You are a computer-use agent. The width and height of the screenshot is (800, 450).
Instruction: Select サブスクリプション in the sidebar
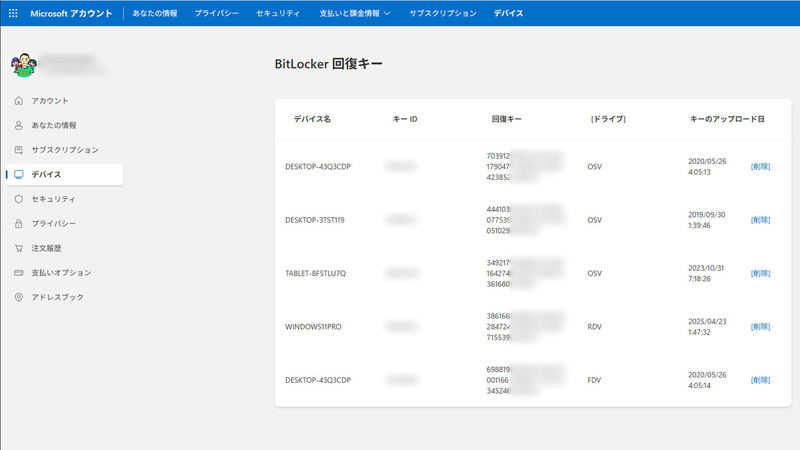coord(64,149)
